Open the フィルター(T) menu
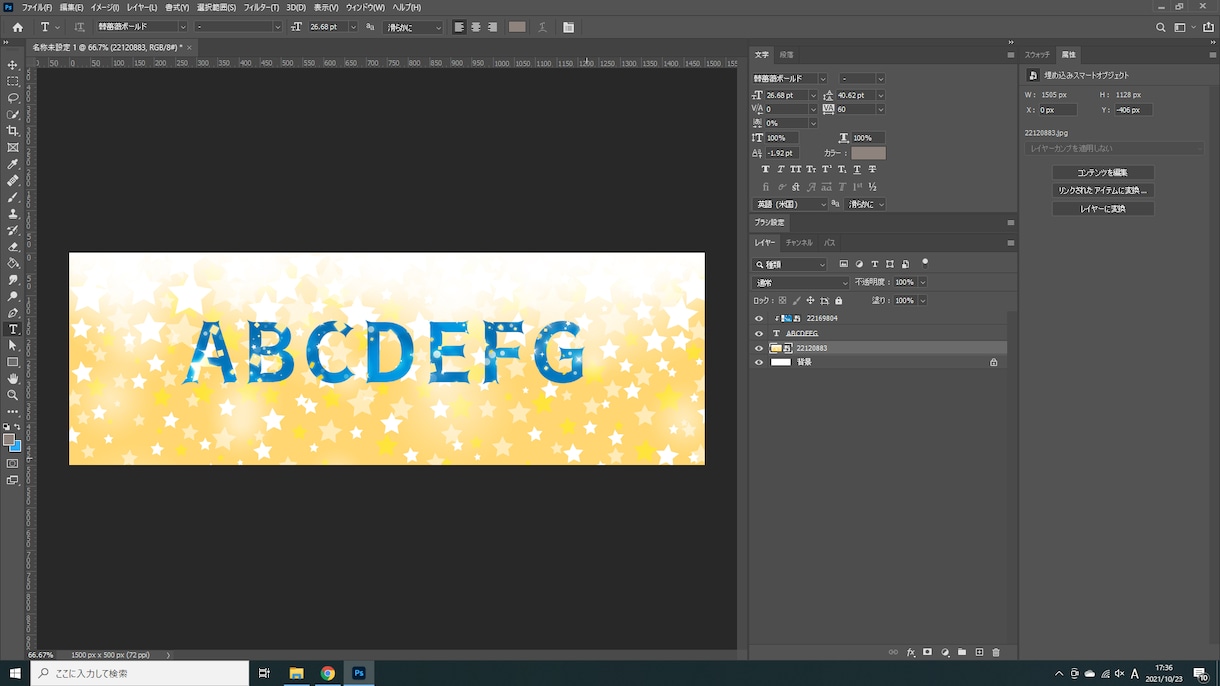1220x686 pixels. click(x=261, y=7)
